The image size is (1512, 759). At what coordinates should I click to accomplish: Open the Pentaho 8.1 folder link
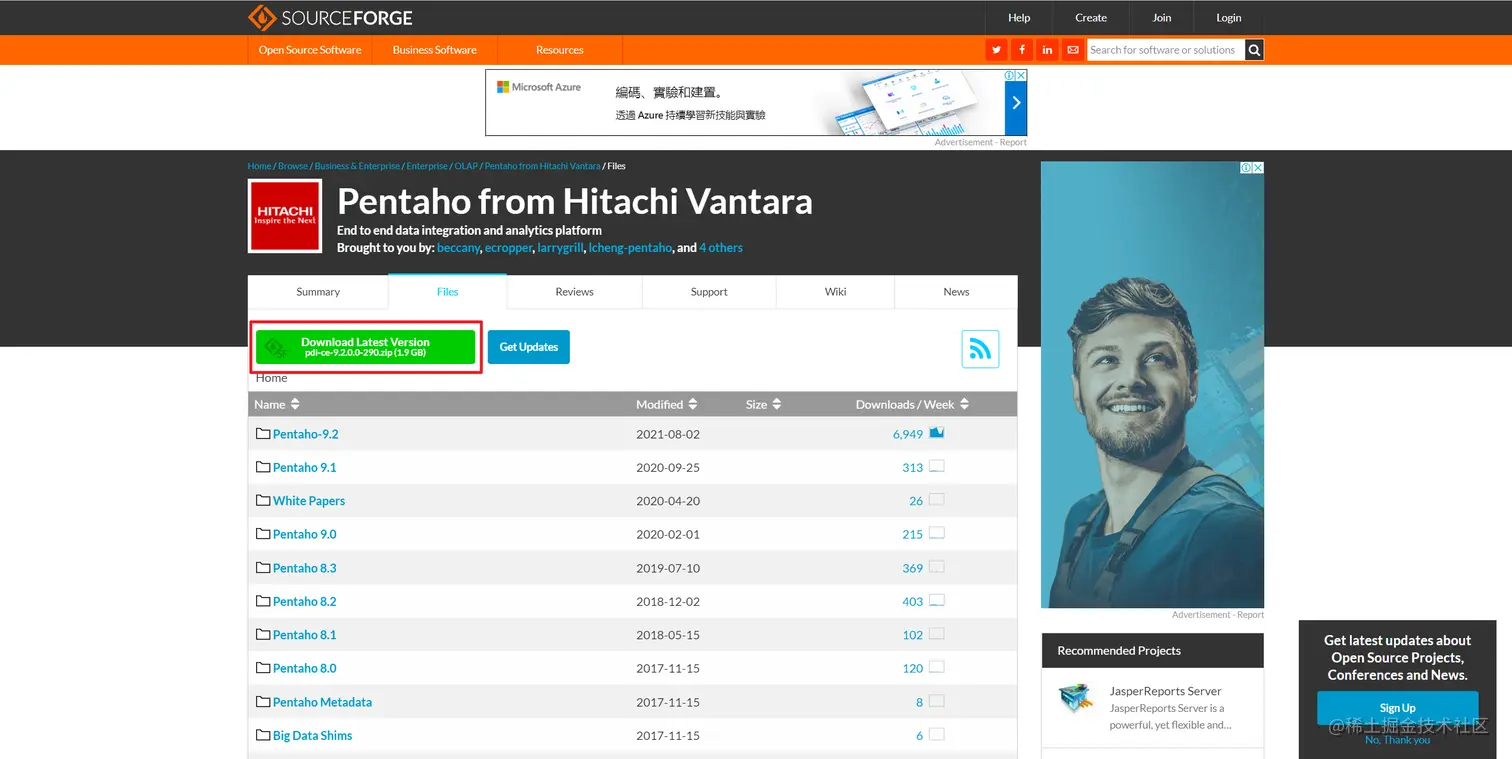[304, 635]
